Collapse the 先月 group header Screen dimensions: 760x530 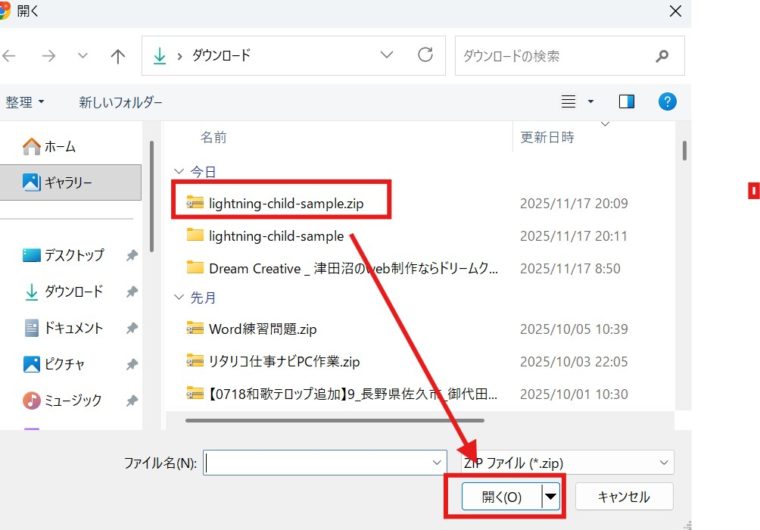pos(179,297)
